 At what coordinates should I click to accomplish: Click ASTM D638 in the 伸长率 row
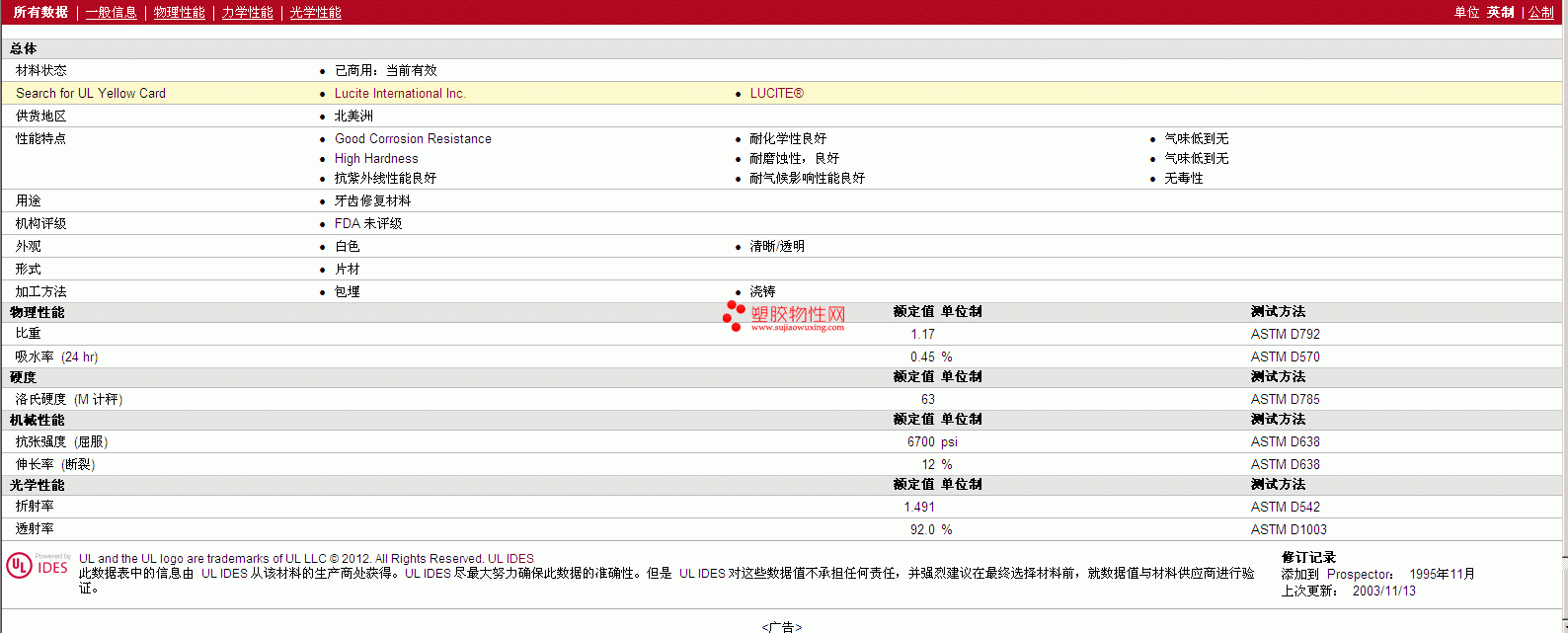[x=1286, y=464]
